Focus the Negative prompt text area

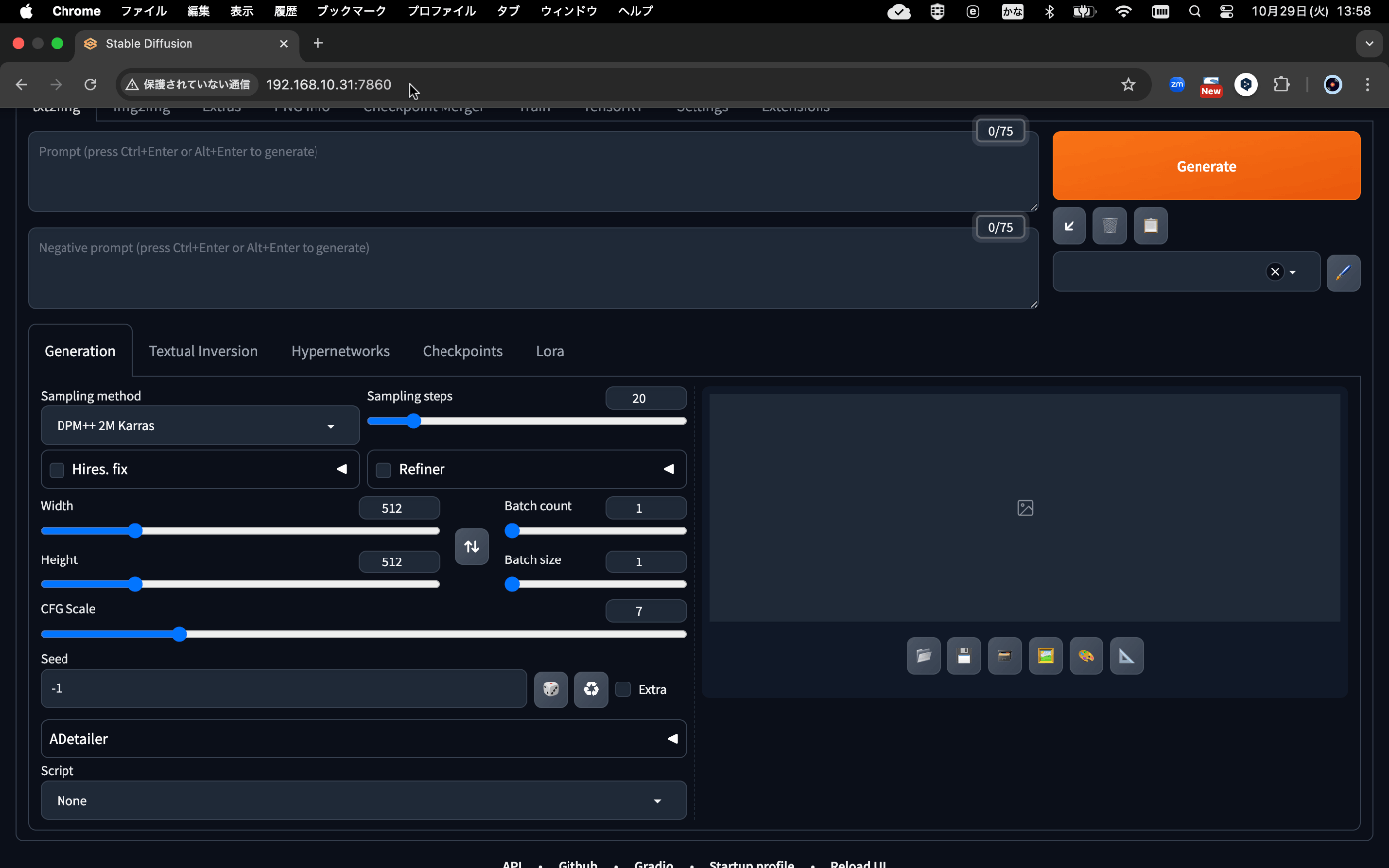[533, 268]
